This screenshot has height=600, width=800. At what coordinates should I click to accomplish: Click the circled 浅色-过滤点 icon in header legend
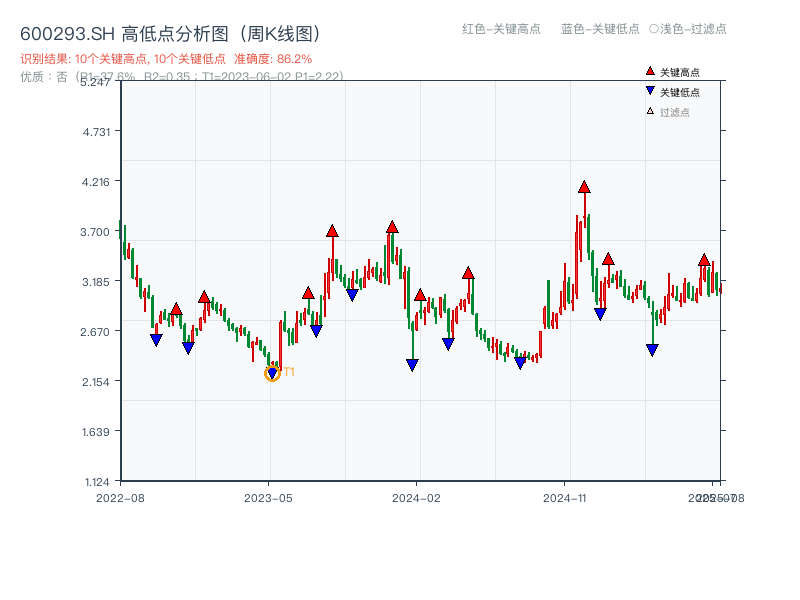click(655, 30)
